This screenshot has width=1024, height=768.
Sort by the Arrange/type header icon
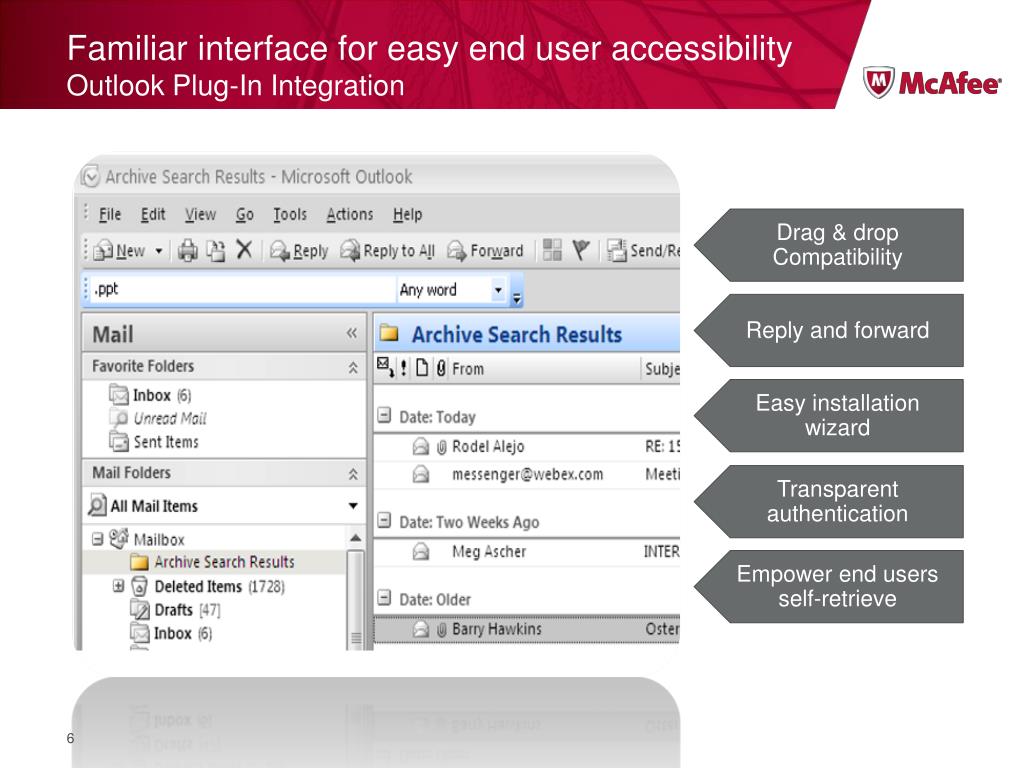(385, 368)
